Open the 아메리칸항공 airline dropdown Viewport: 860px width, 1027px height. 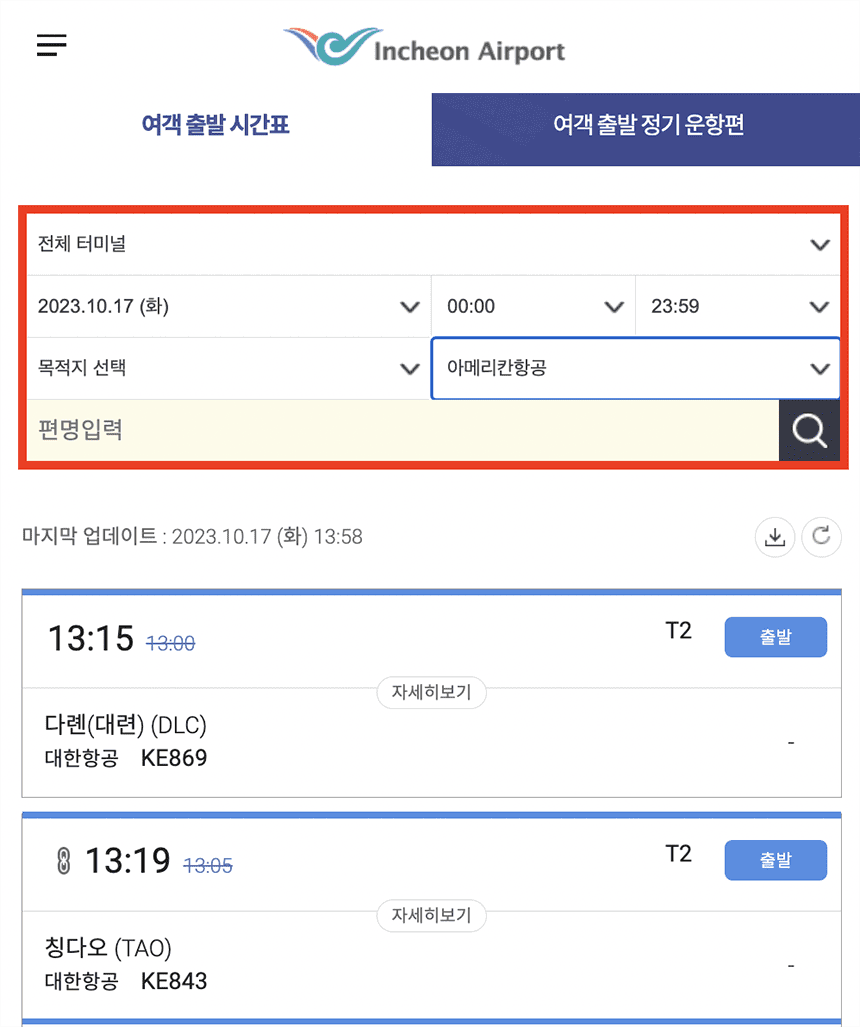[x=635, y=369]
